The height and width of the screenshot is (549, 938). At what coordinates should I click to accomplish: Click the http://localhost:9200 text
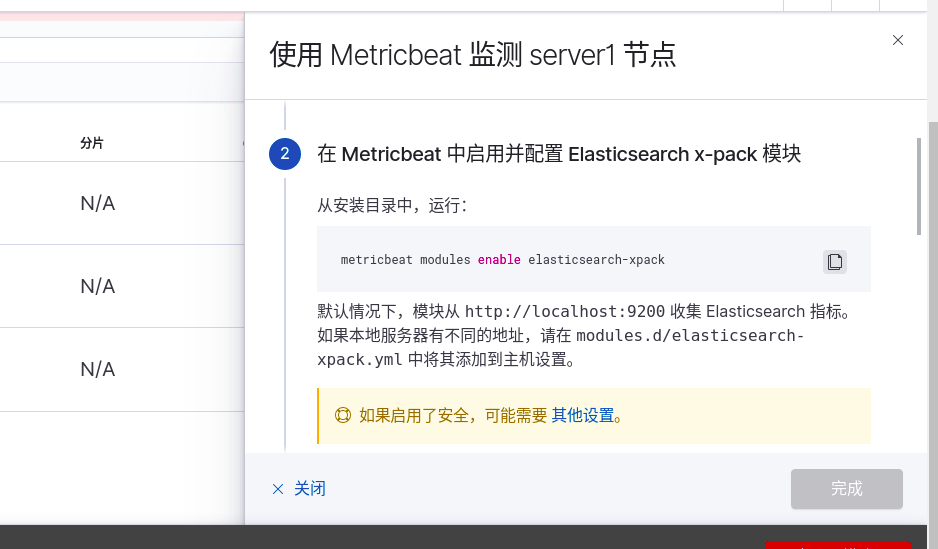[564, 312]
